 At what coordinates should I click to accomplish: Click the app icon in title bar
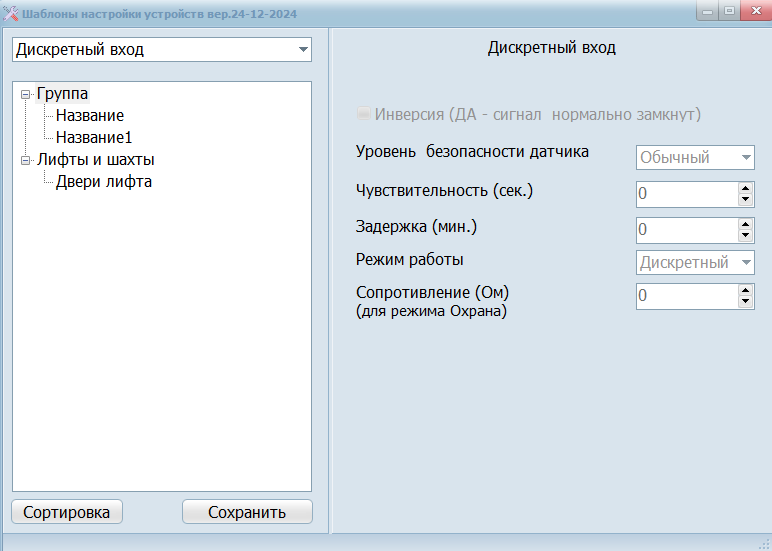coord(11,14)
